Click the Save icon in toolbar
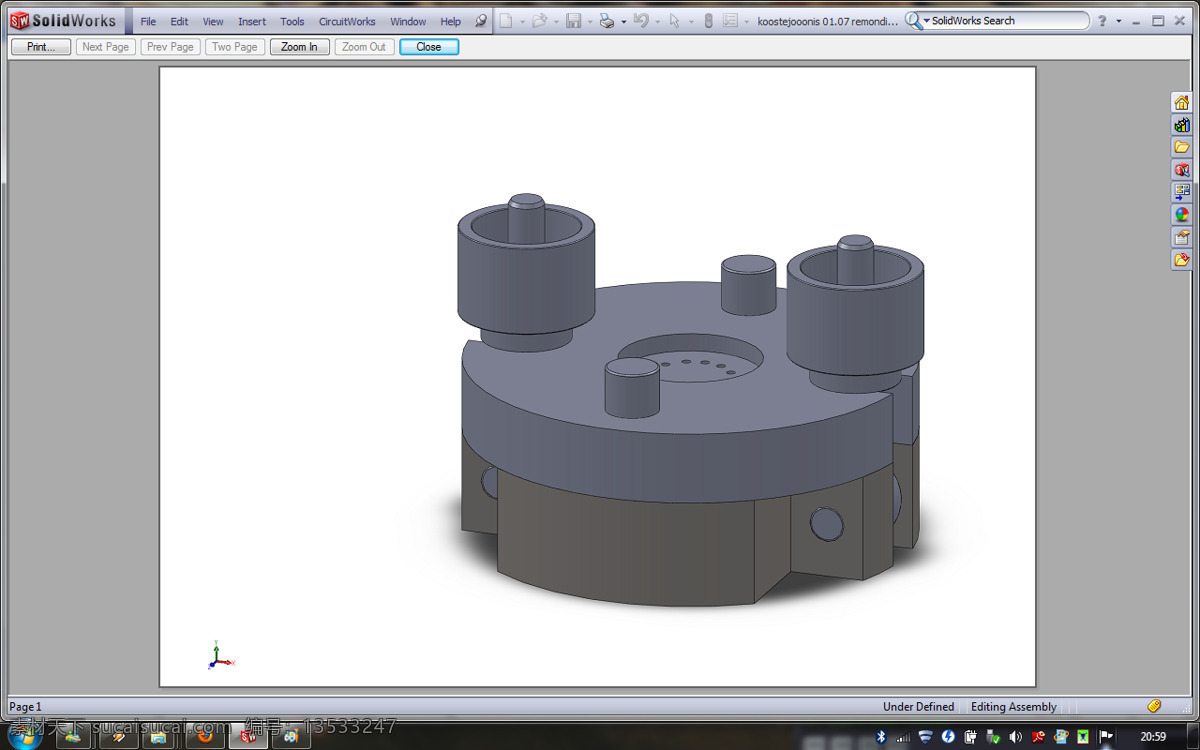 (573, 21)
